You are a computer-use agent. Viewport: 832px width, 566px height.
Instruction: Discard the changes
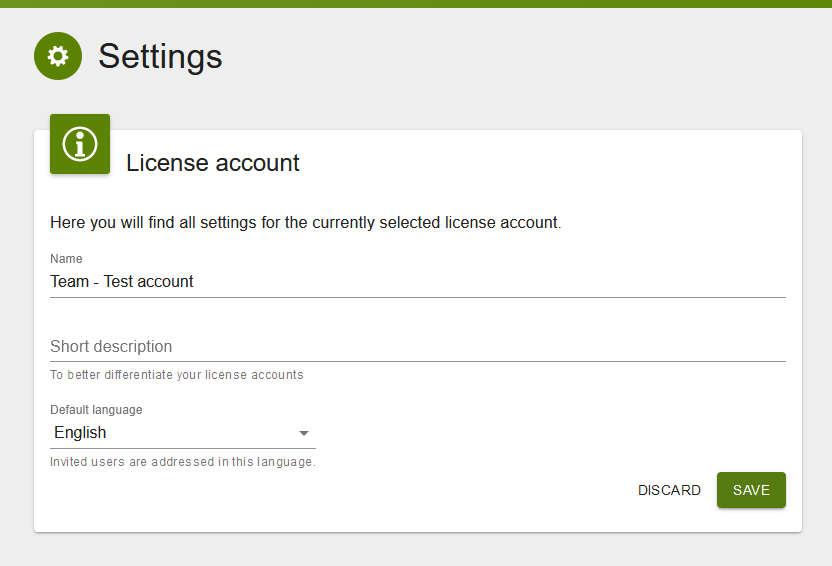(669, 490)
